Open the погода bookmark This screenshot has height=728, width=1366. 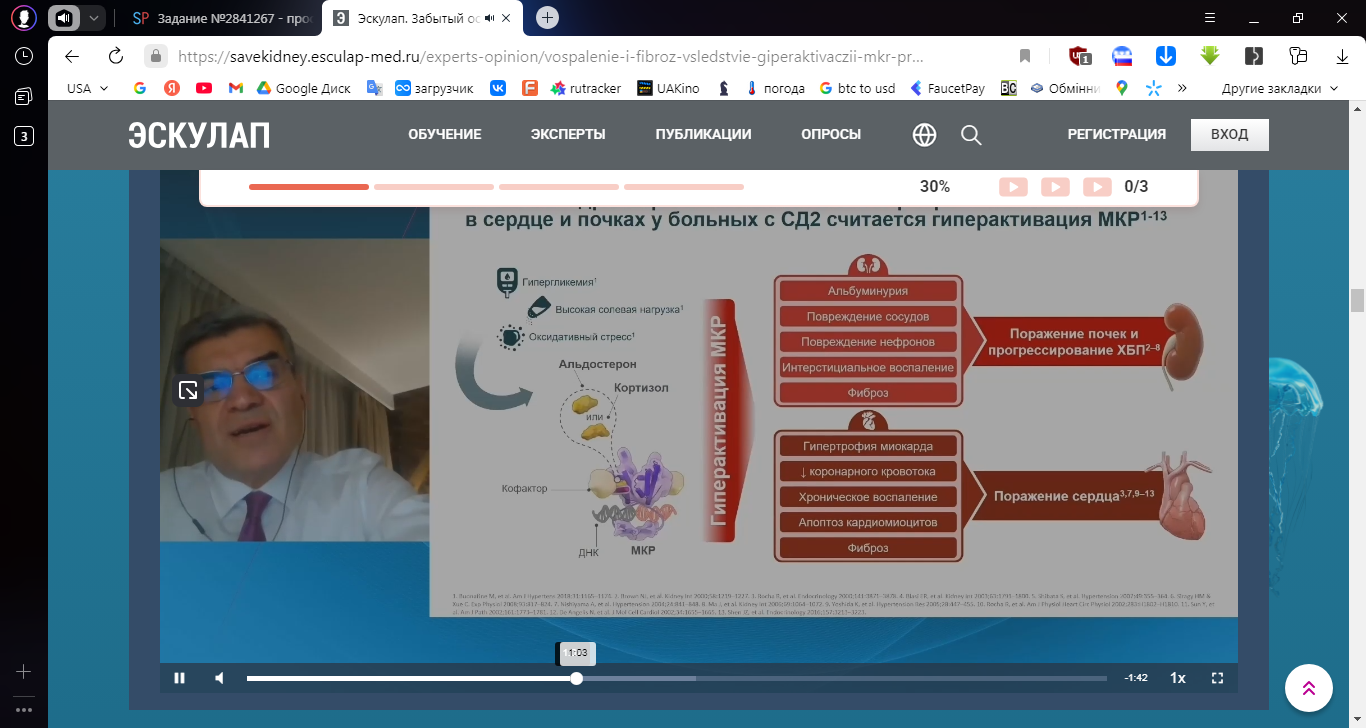point(775,88)
